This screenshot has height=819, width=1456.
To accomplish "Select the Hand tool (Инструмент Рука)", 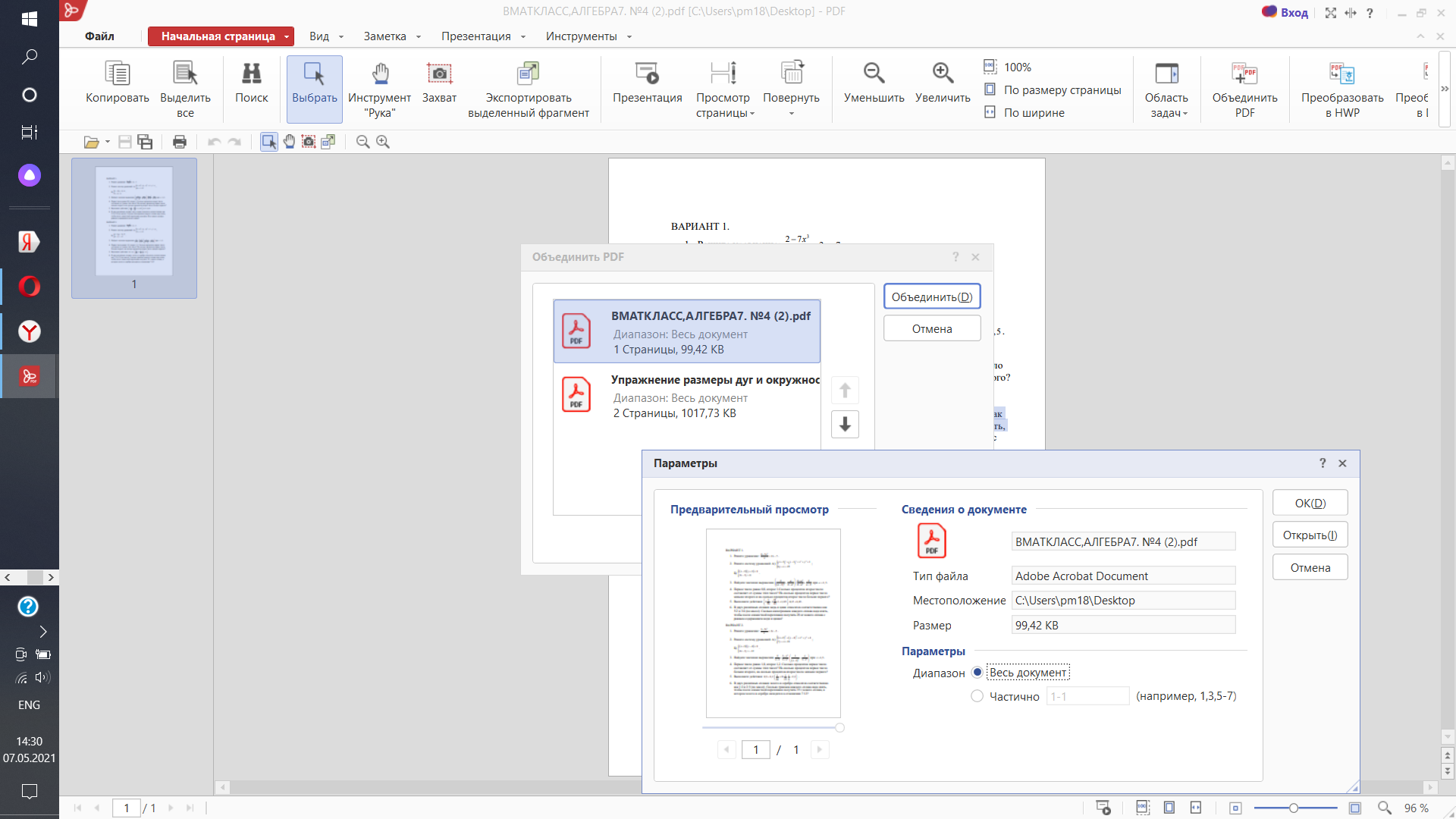I will point(380,74).
